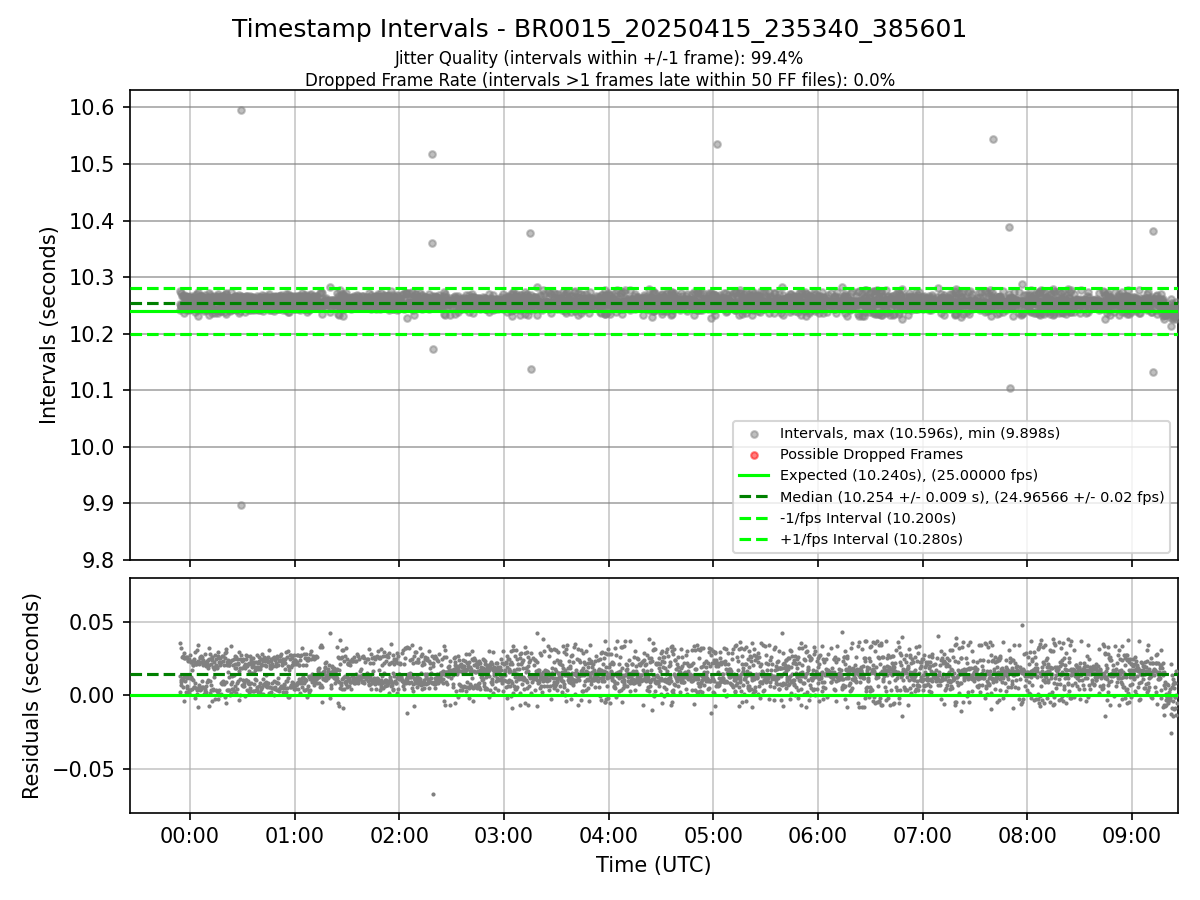Click the gray dot marker beside 'Intervals, max' in the legend
Image resolution: width=1200 pixels, height=900 pixels.
pos(755,434)
